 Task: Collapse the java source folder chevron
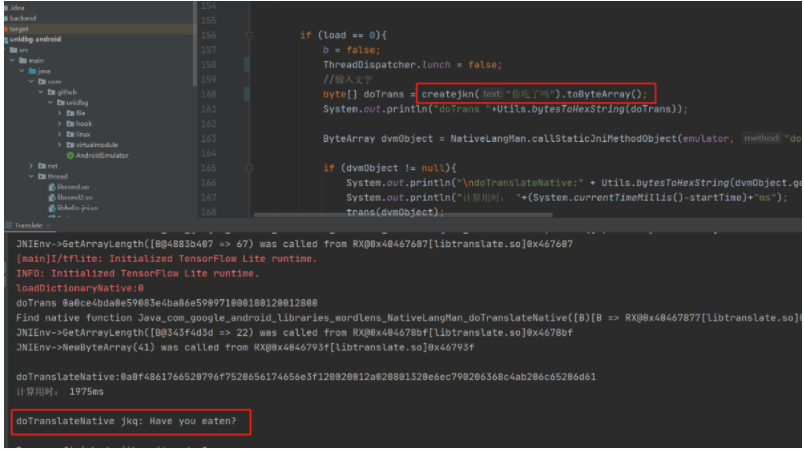click(22, 71)
